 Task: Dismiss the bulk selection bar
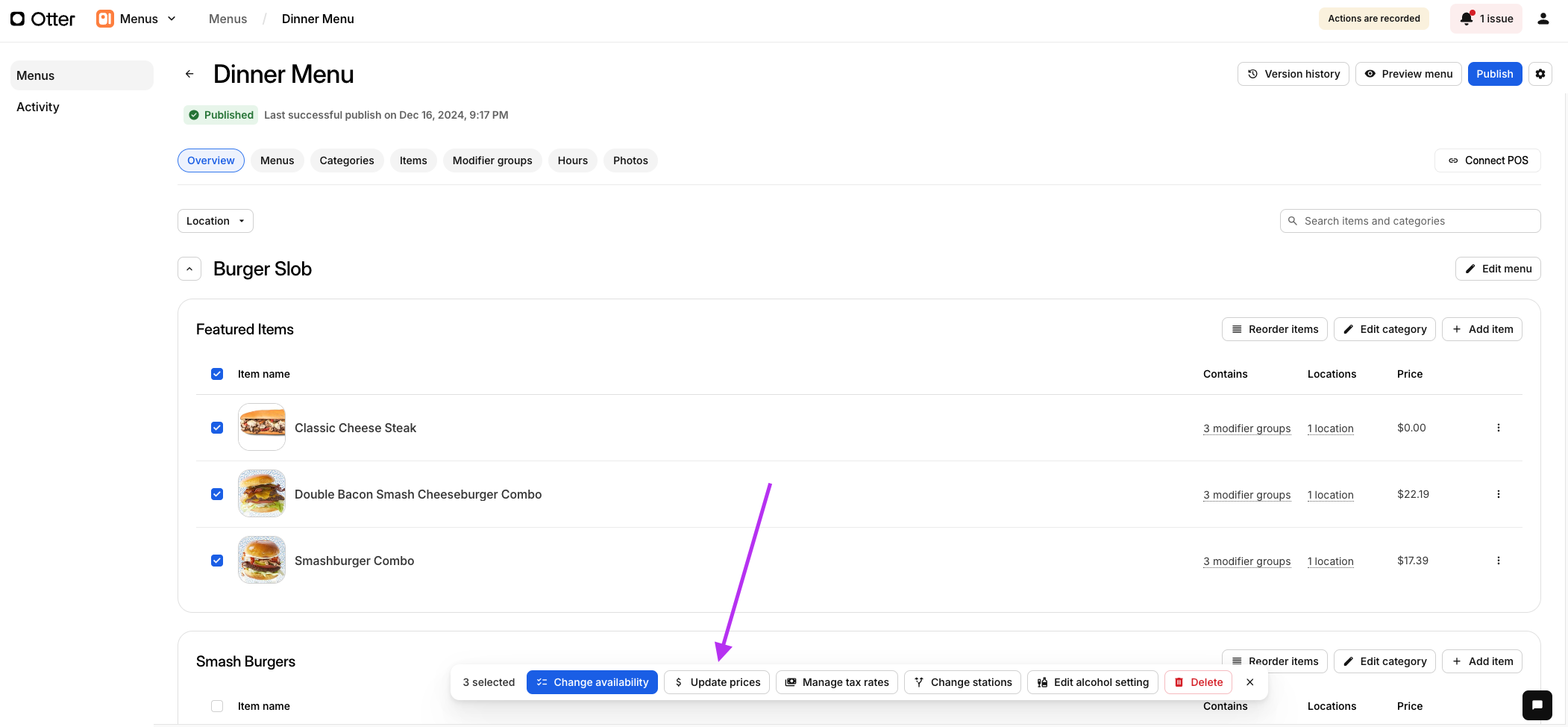coord(1250,682)
